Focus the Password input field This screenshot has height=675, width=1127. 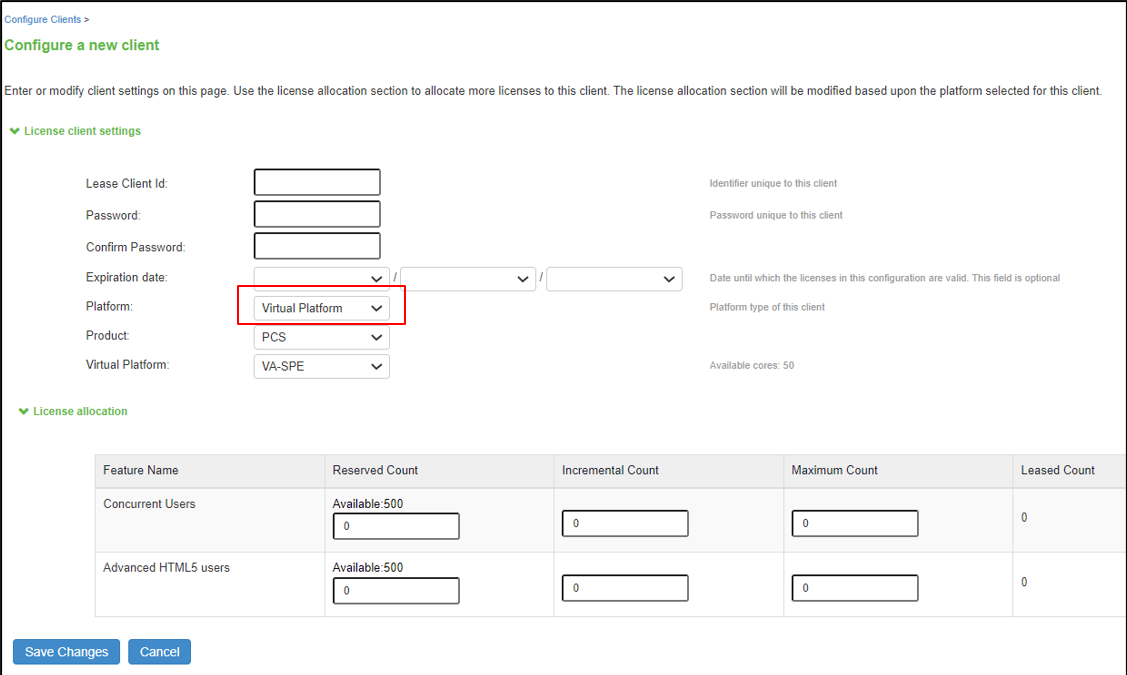317,214
